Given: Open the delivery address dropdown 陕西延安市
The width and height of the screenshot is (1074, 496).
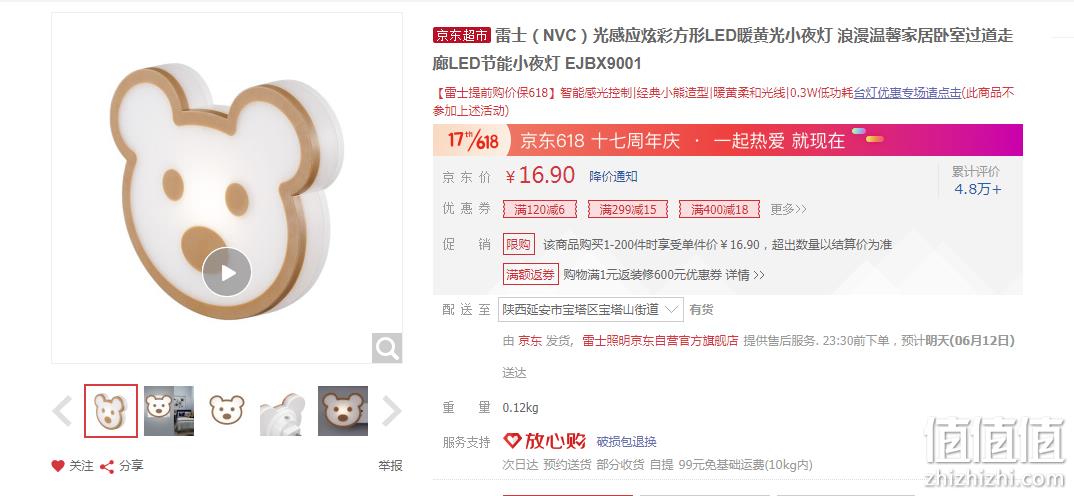Looking at the screenshot, I should pos(590,310).
